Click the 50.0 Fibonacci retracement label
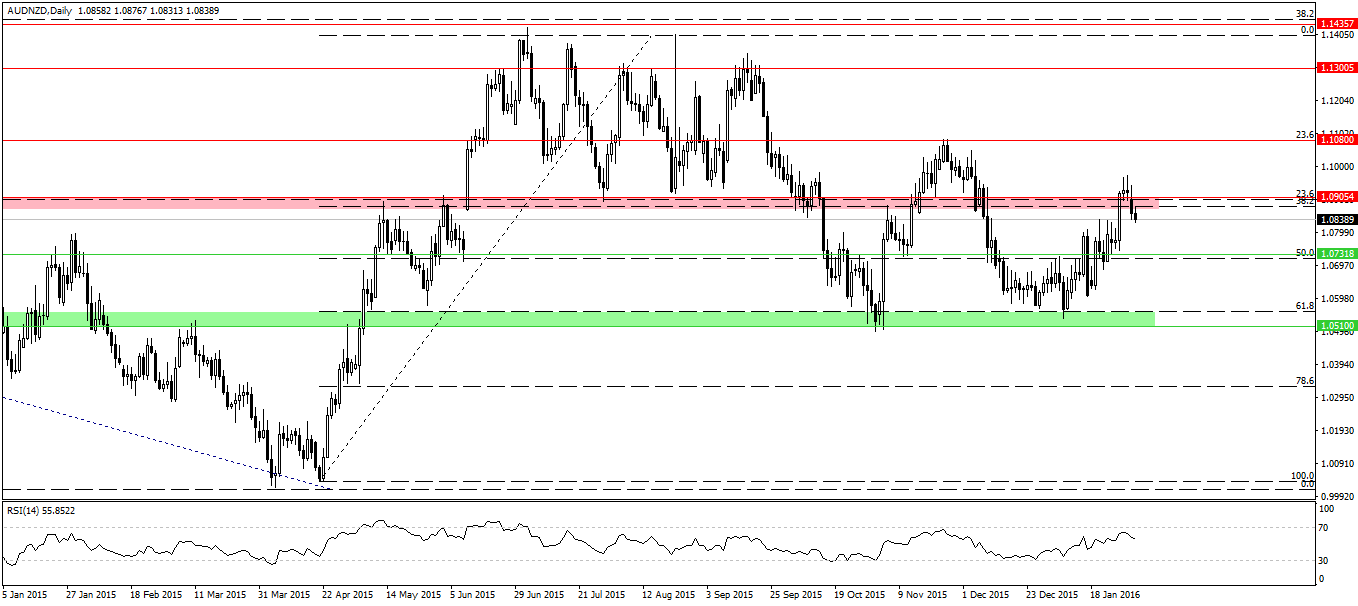This screenshot has width=1358, height=606. click(1304, 253)
